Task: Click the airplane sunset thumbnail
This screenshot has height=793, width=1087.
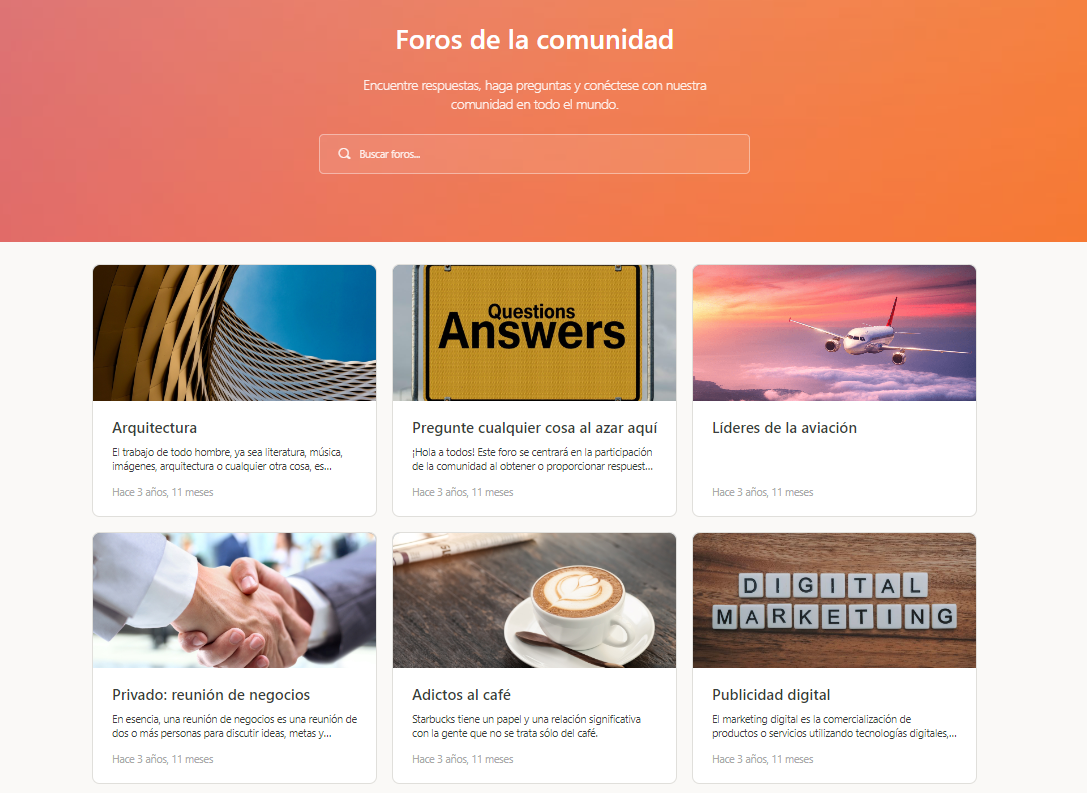Action: click(834, 333)
